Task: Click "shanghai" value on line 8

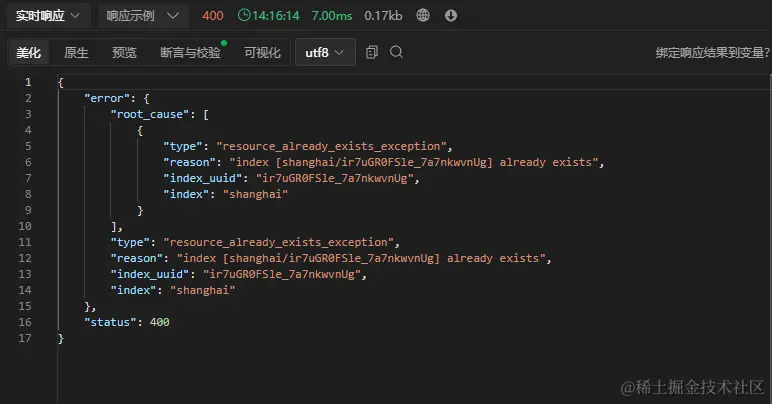Action: click(255, 194)
